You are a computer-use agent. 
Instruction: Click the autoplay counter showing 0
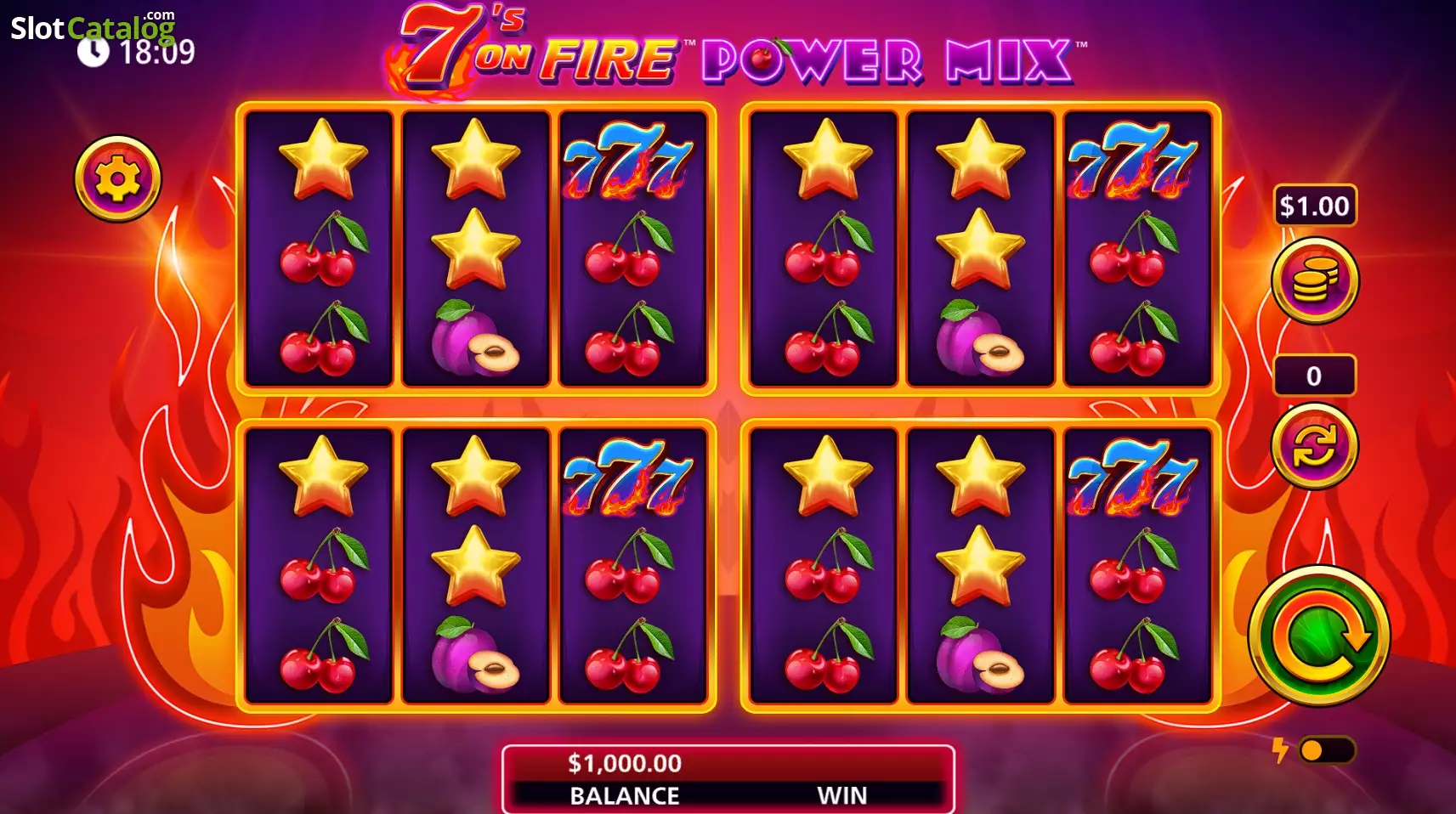pos(1314,376)
